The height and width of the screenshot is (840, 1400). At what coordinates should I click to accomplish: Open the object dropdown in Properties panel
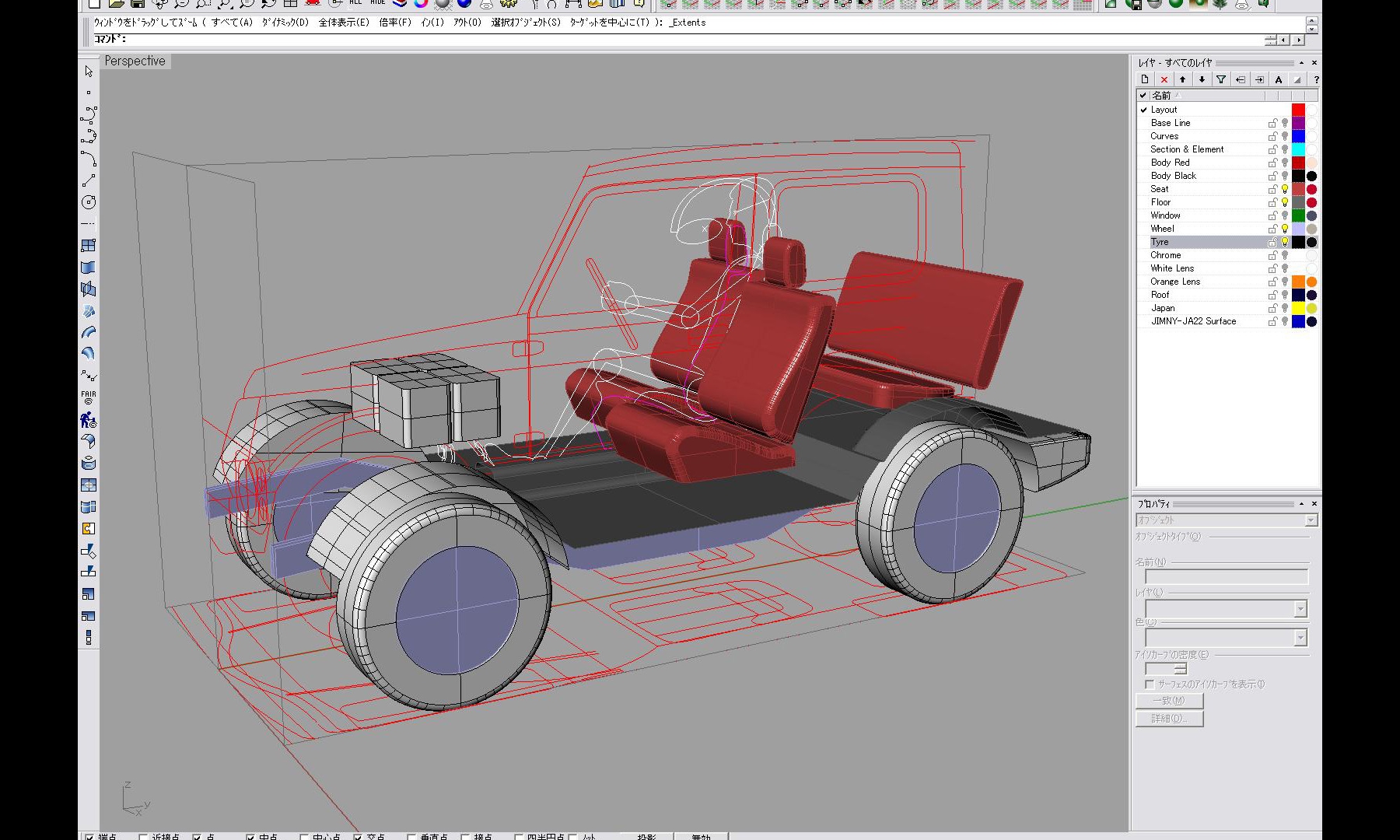[1311, 520]
